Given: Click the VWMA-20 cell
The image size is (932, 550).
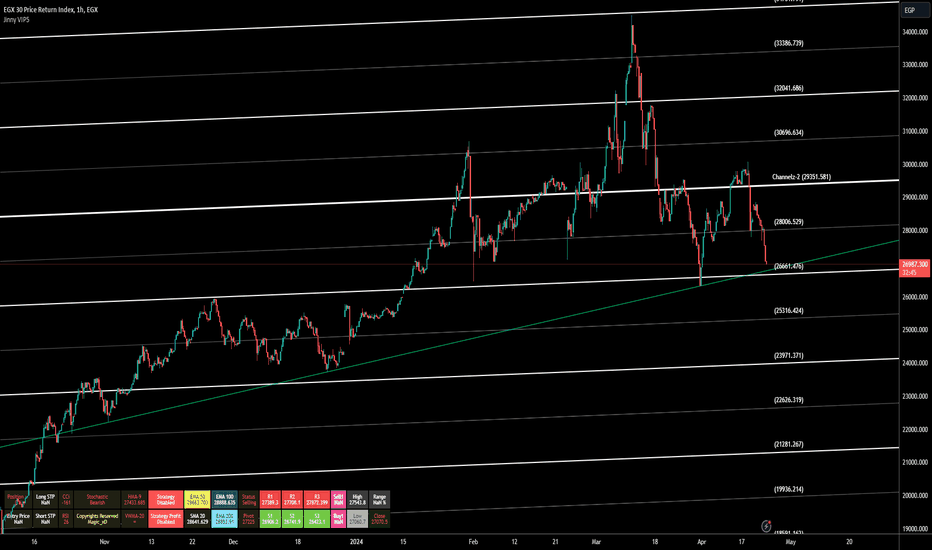Looking at the screenshot, I should pos(134,519).
